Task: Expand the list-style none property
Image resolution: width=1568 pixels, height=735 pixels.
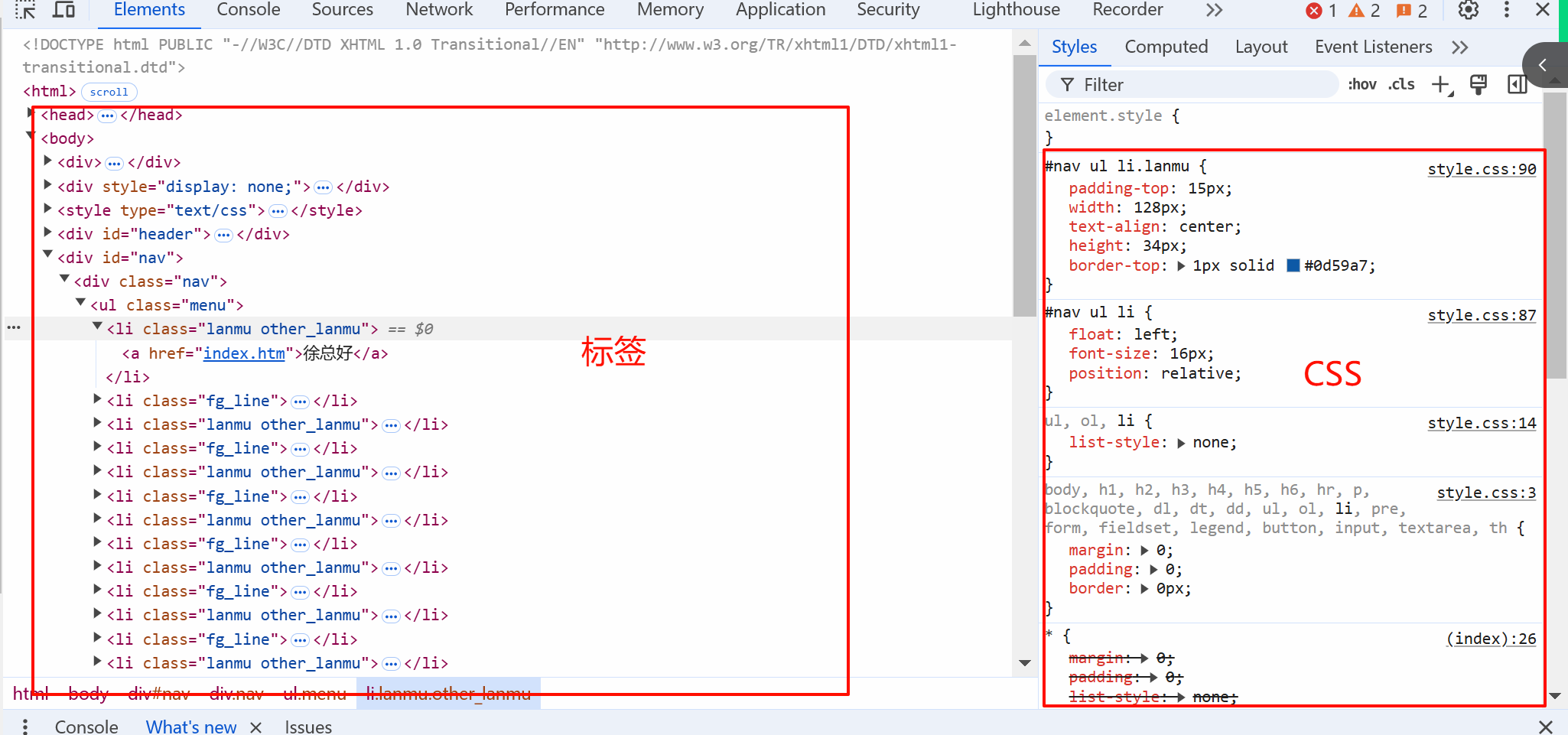Action: point(1181,443)
